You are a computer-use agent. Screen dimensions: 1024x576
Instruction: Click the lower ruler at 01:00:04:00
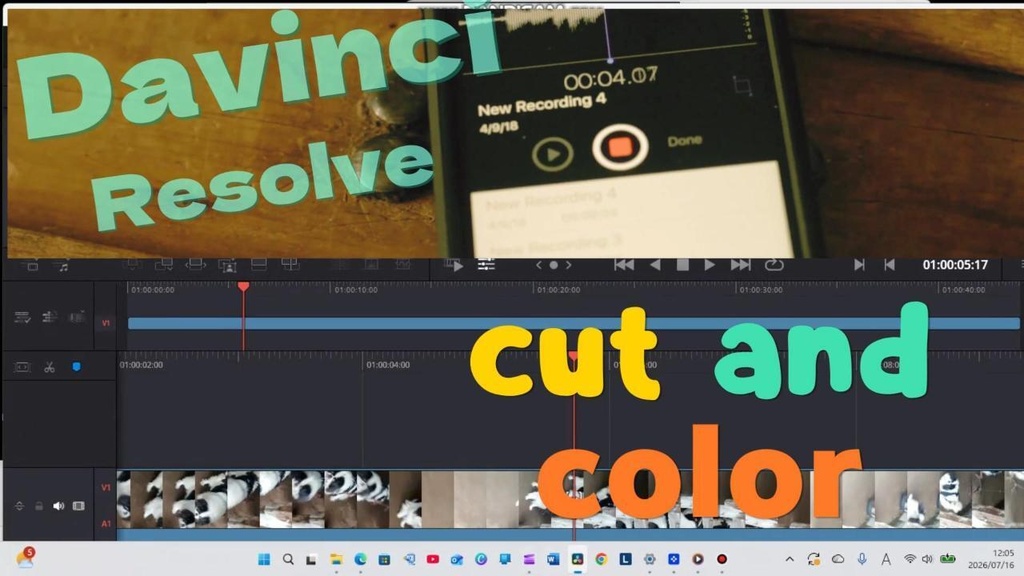(388, 364)
